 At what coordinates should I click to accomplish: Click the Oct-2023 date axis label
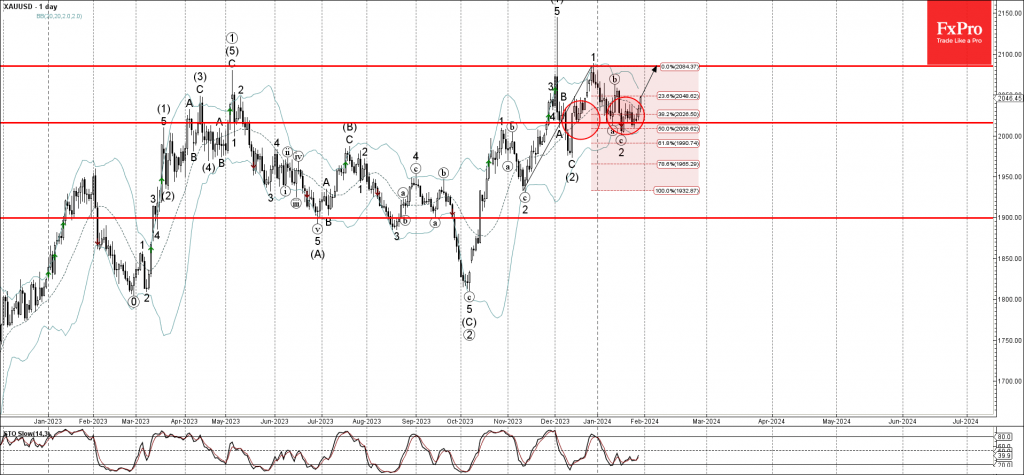click(460, 421)
